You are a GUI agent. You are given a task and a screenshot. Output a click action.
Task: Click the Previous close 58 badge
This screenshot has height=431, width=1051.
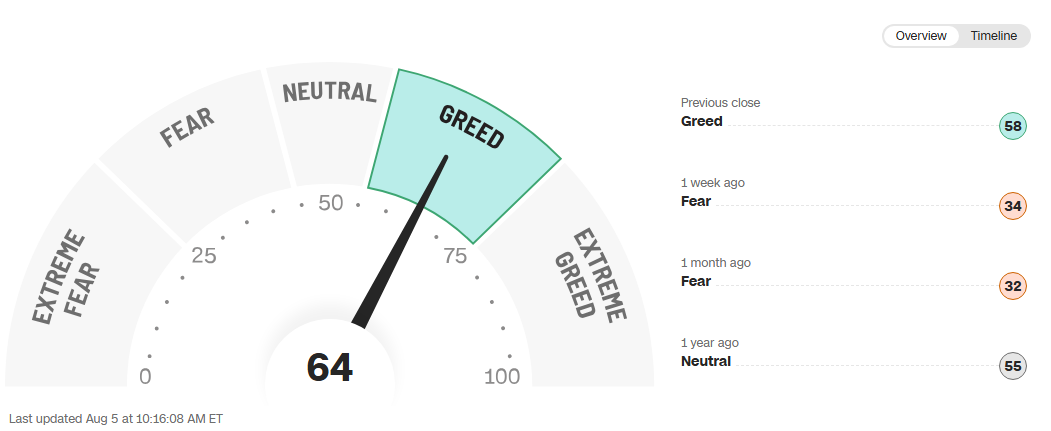(x=1012, y=126)
